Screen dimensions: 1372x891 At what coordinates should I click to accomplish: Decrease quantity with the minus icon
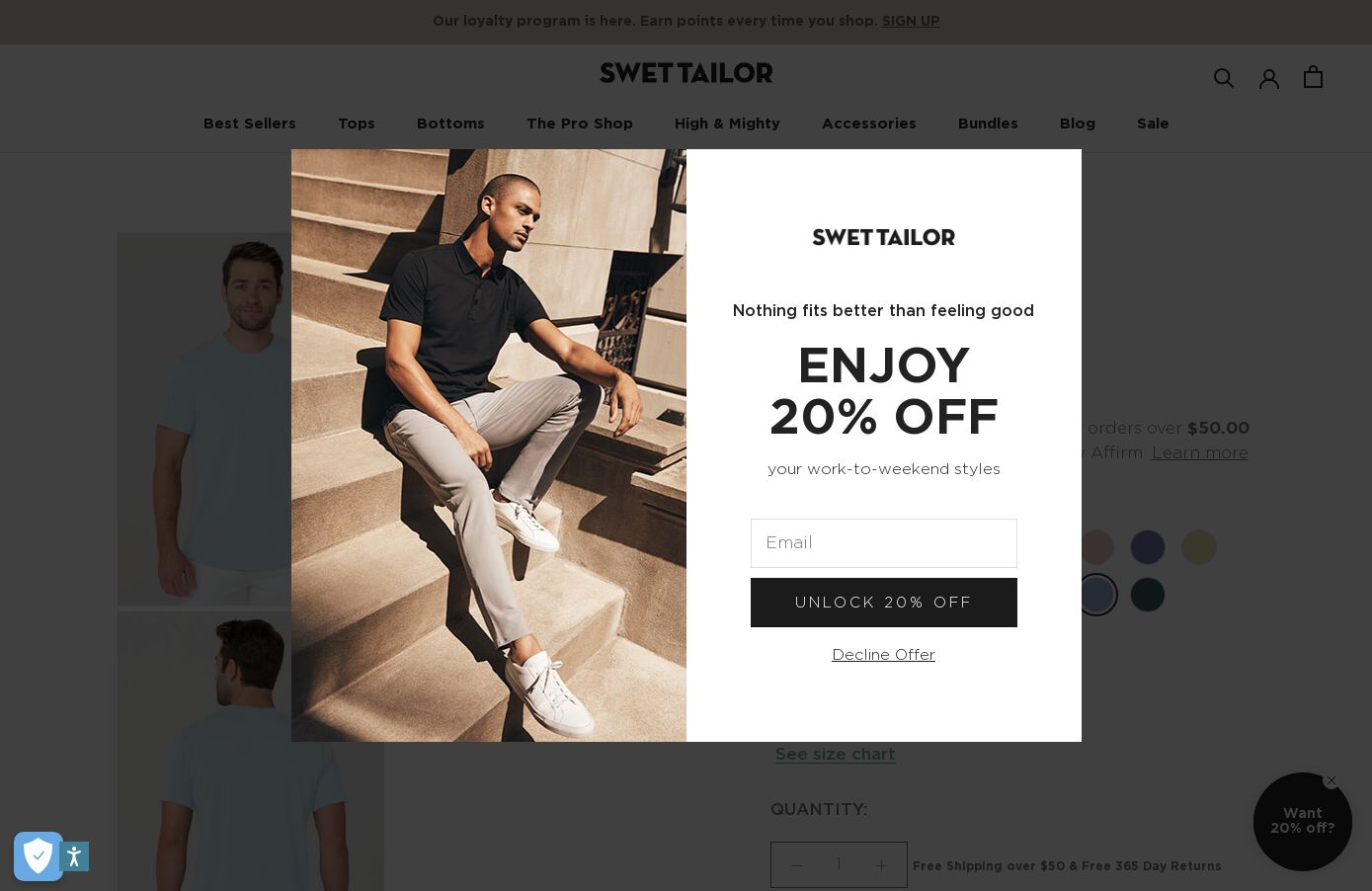797,865
